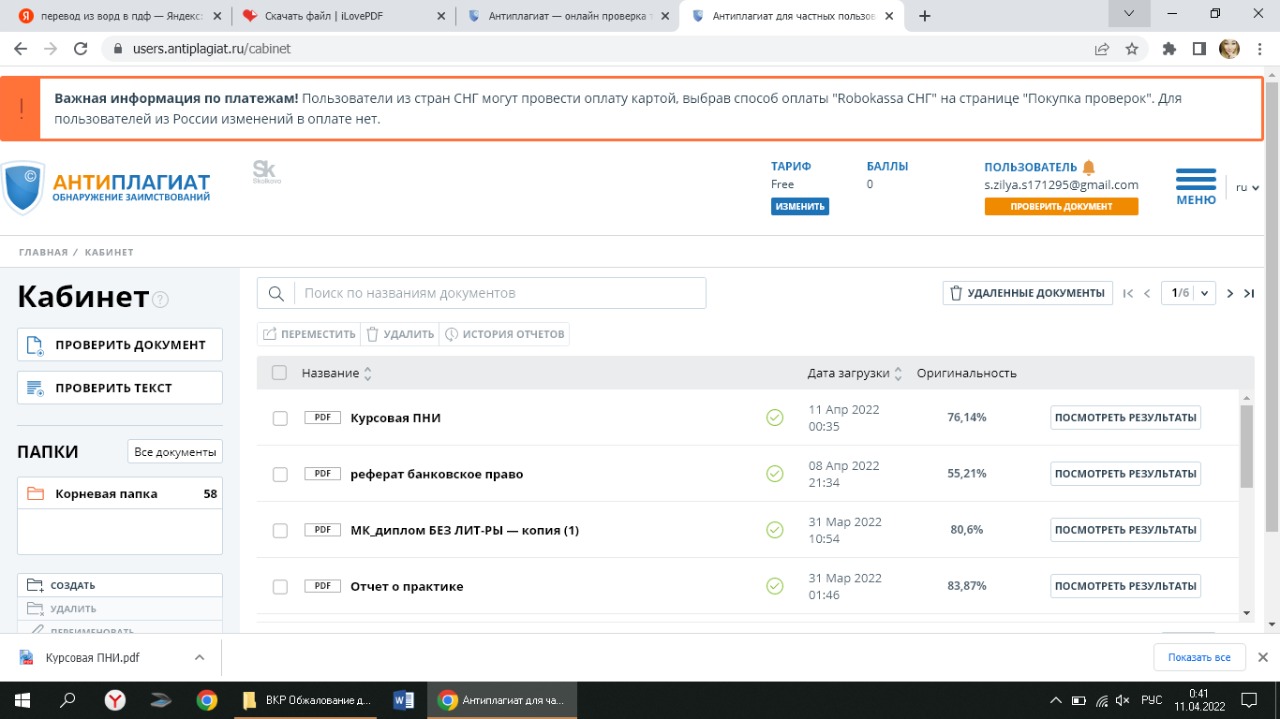Screen dimensions: 1280x719
Task: Open Word from the Windows taskbar
Action: coord(405,700)
